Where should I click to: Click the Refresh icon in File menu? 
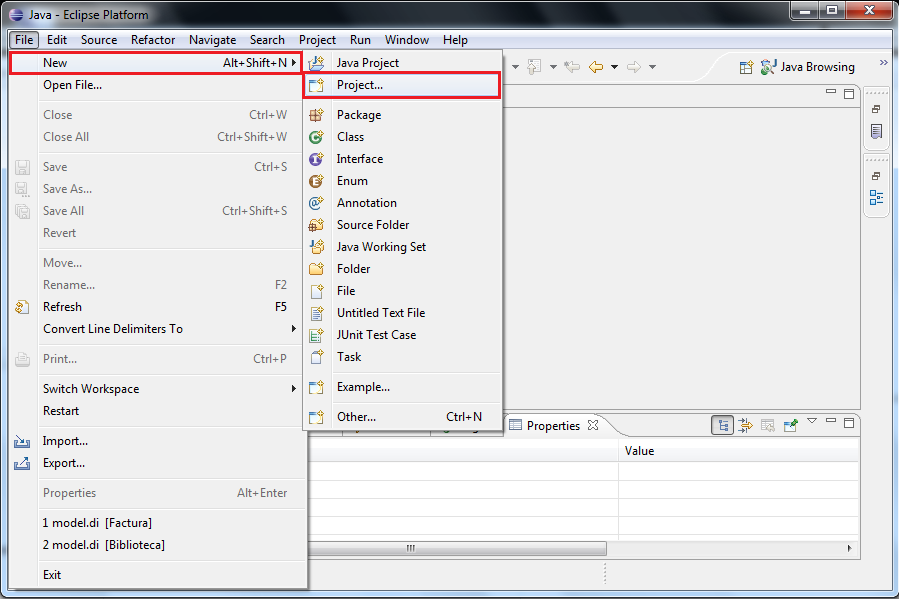[x=22, y=307]
